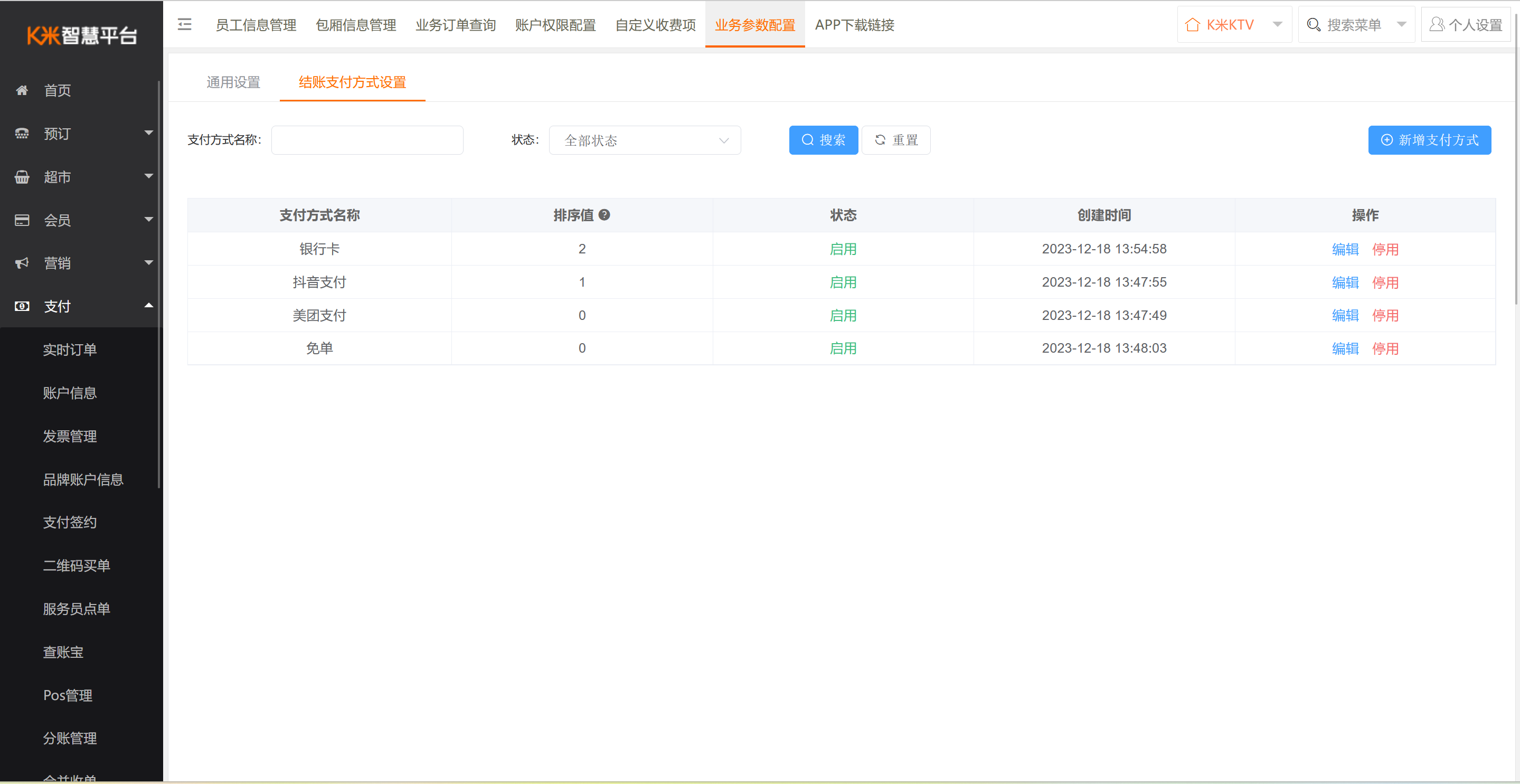Expand the 预订 sidebar menu arrow

[149, 133]
